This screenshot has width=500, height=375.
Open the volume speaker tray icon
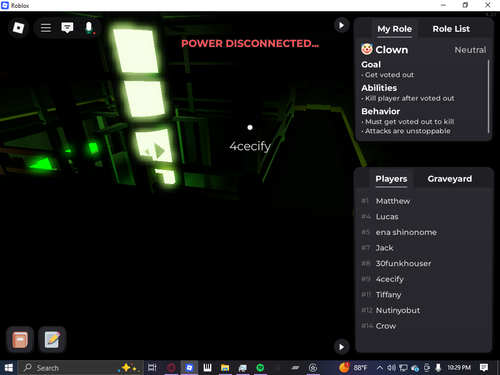[x=391, y=368]
